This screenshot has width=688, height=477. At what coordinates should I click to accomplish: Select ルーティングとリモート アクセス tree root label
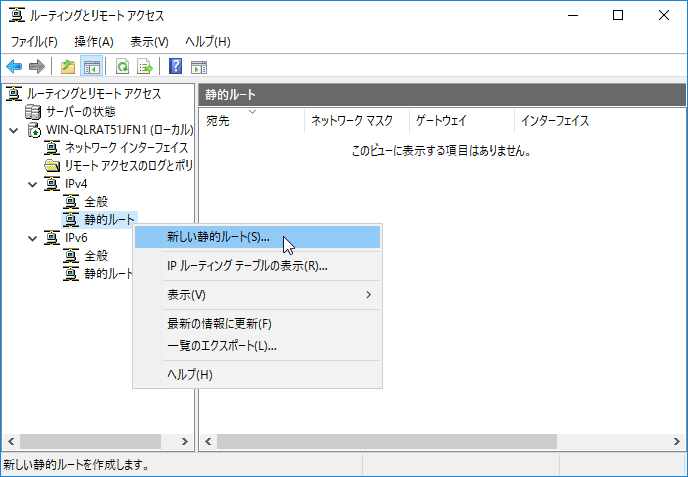[94, 93]
